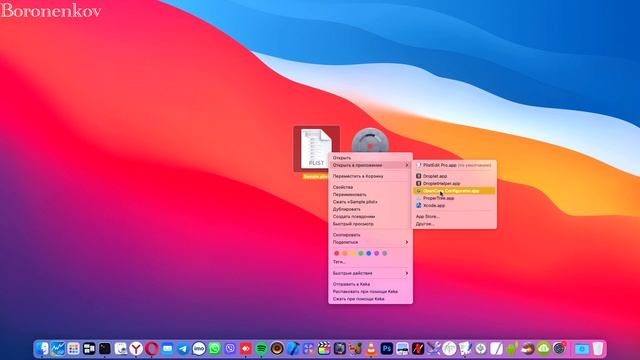
Task: Choose Создать псевдоним menu entry
Action: pos(370,216)
